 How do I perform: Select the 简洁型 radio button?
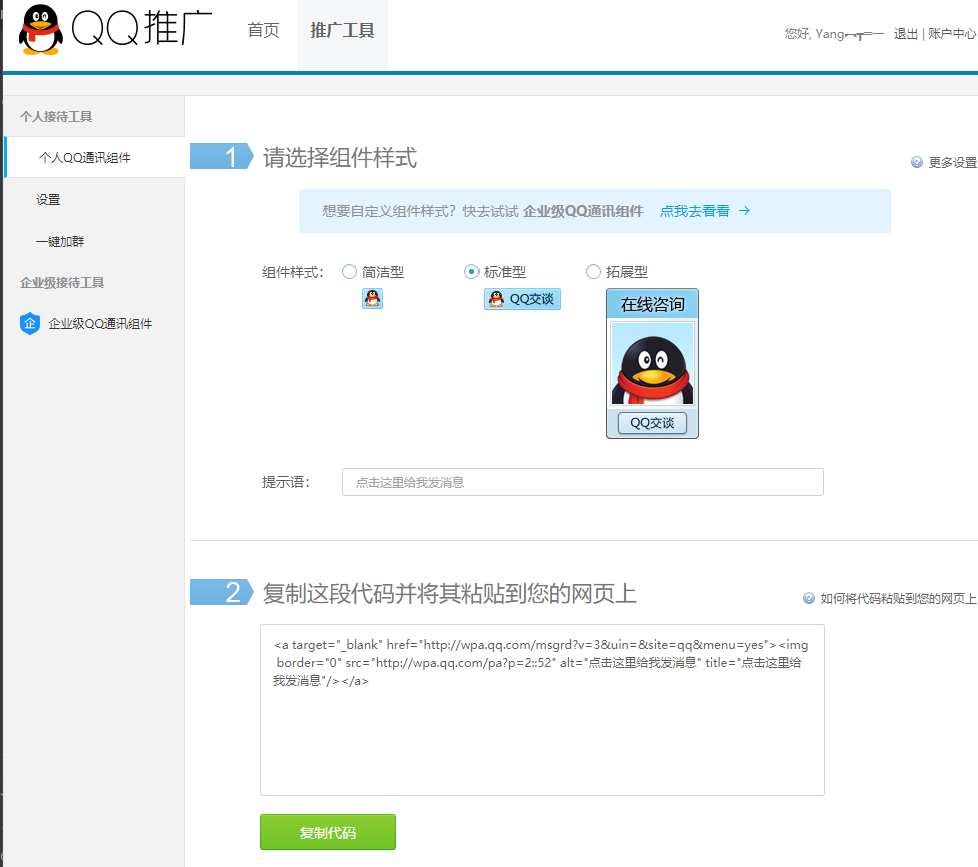[x=349, y=271]
